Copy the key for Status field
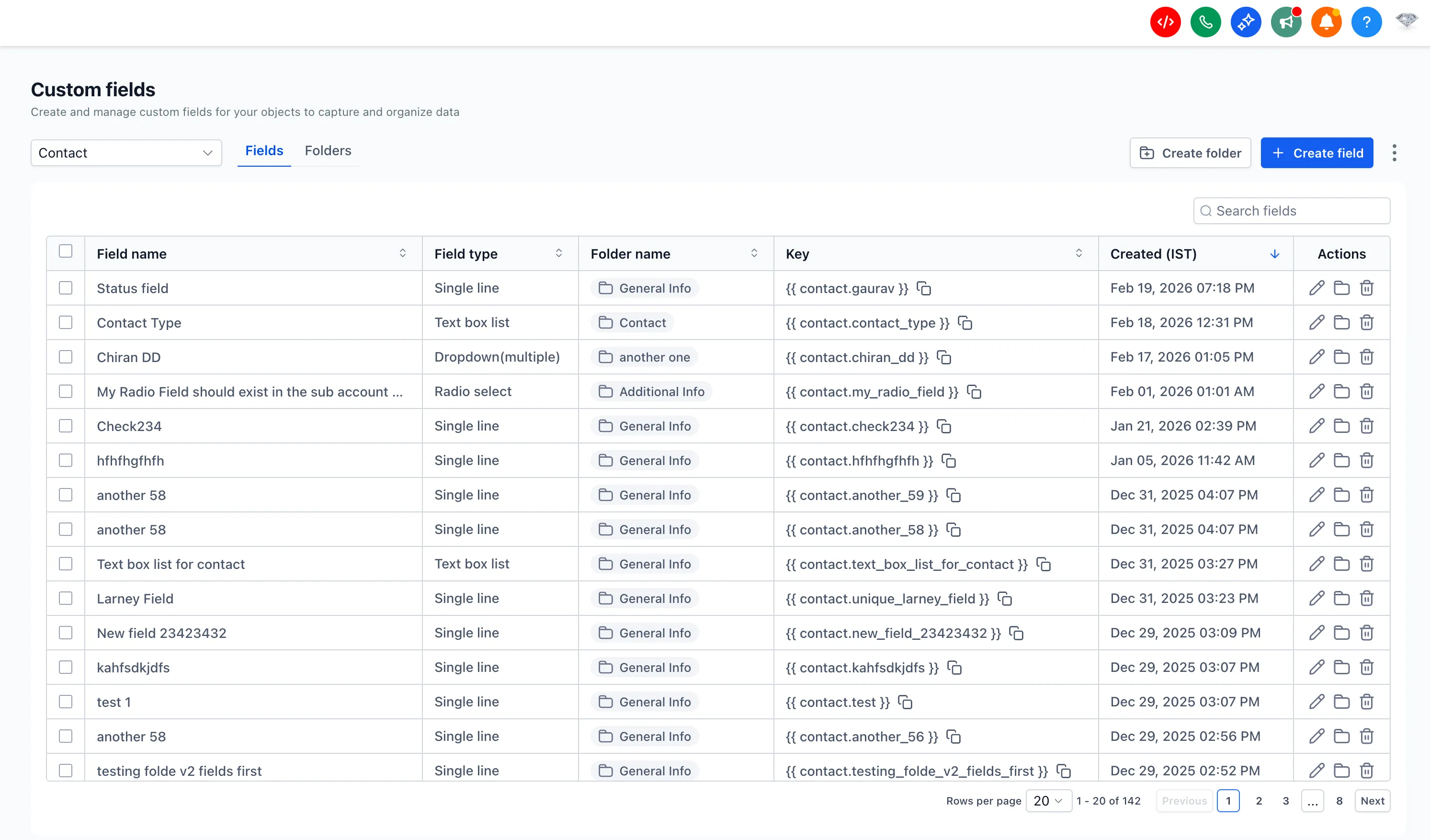 [x=924, y=288]
